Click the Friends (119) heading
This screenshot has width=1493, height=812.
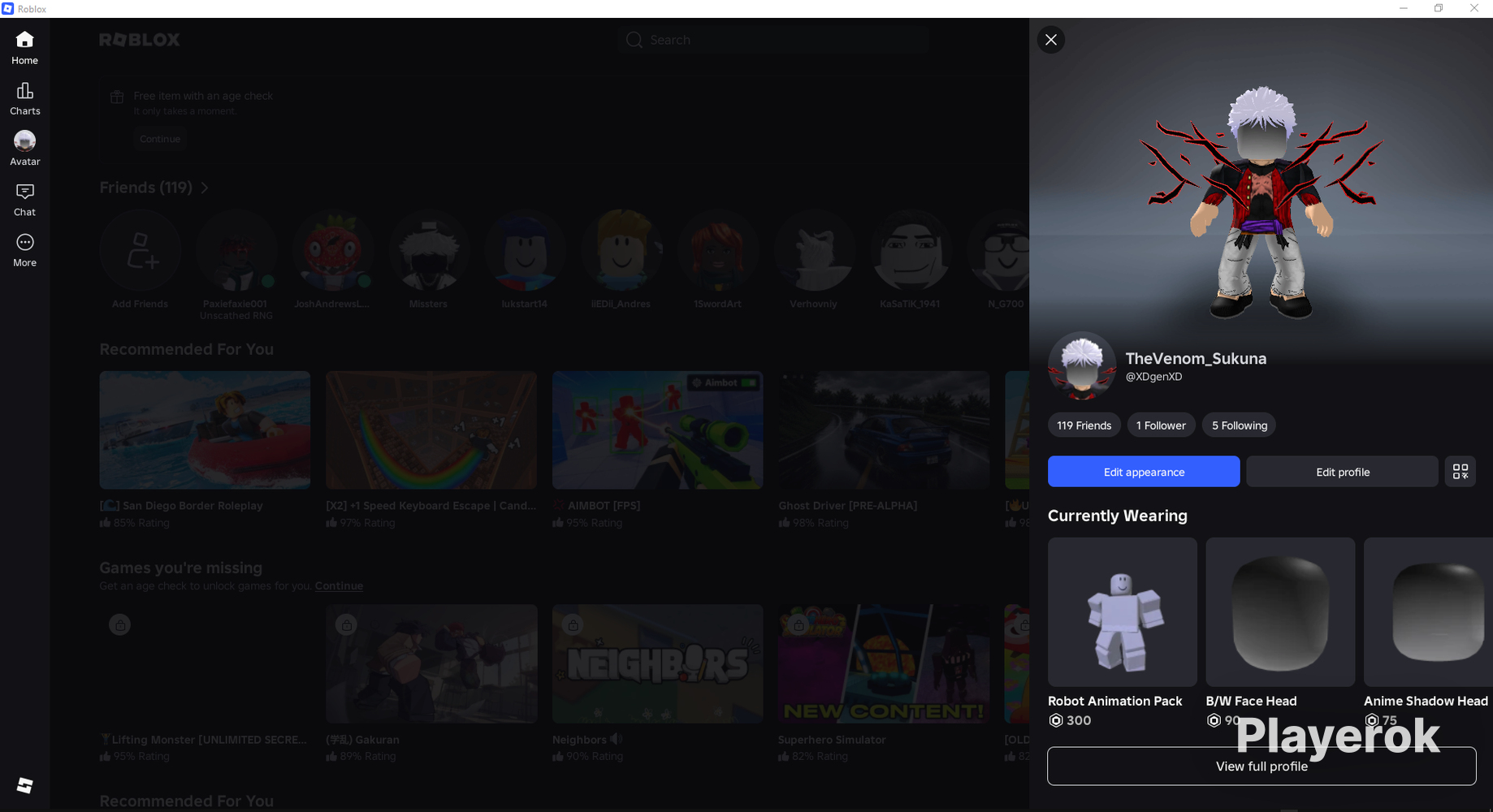pos(145,188)
